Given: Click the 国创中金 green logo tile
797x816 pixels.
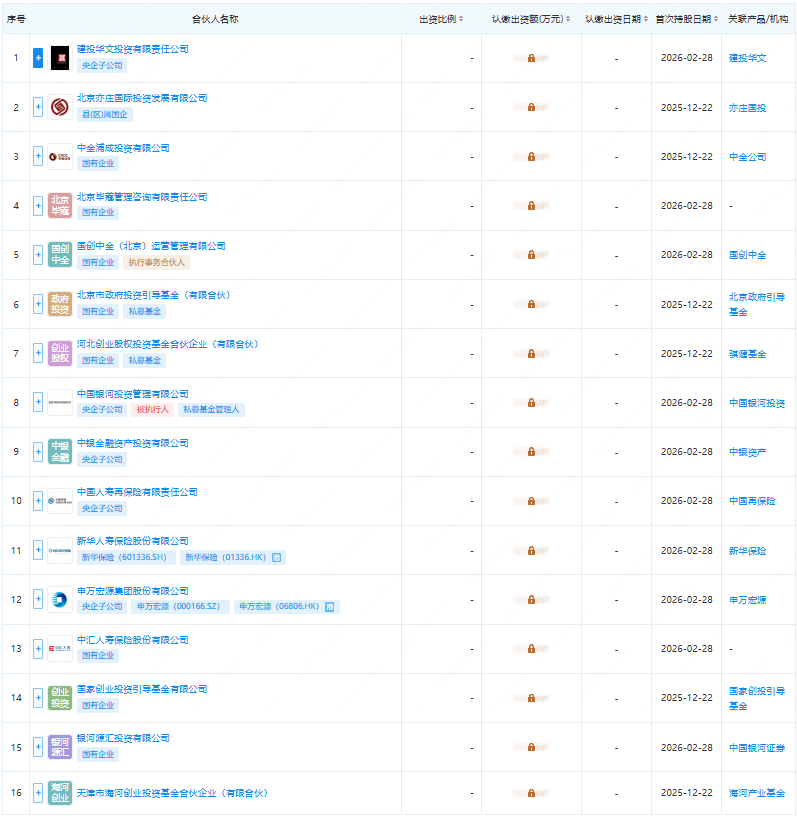Looking at the screenshot, I should (x=60, y=254).
